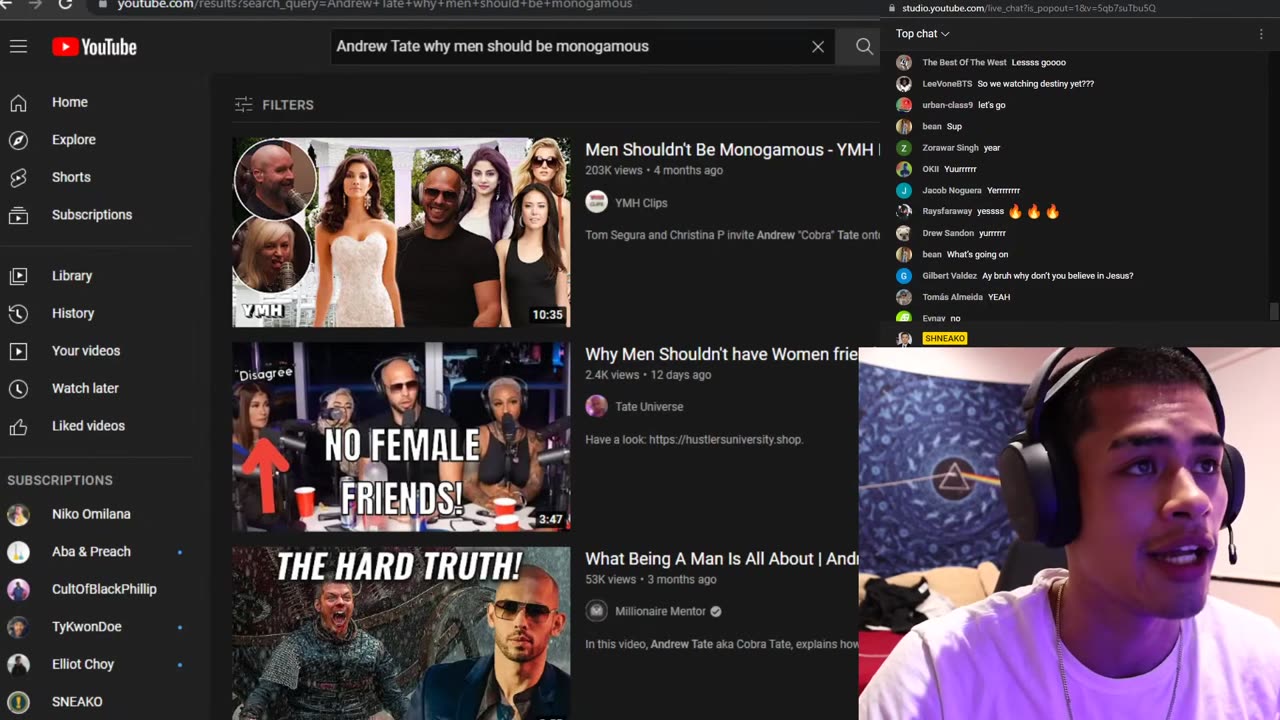The width and height of the screenshot is (1280, 720).
Task: Click chat message from Gilbert Valdez
Action: click(1027, 276)
